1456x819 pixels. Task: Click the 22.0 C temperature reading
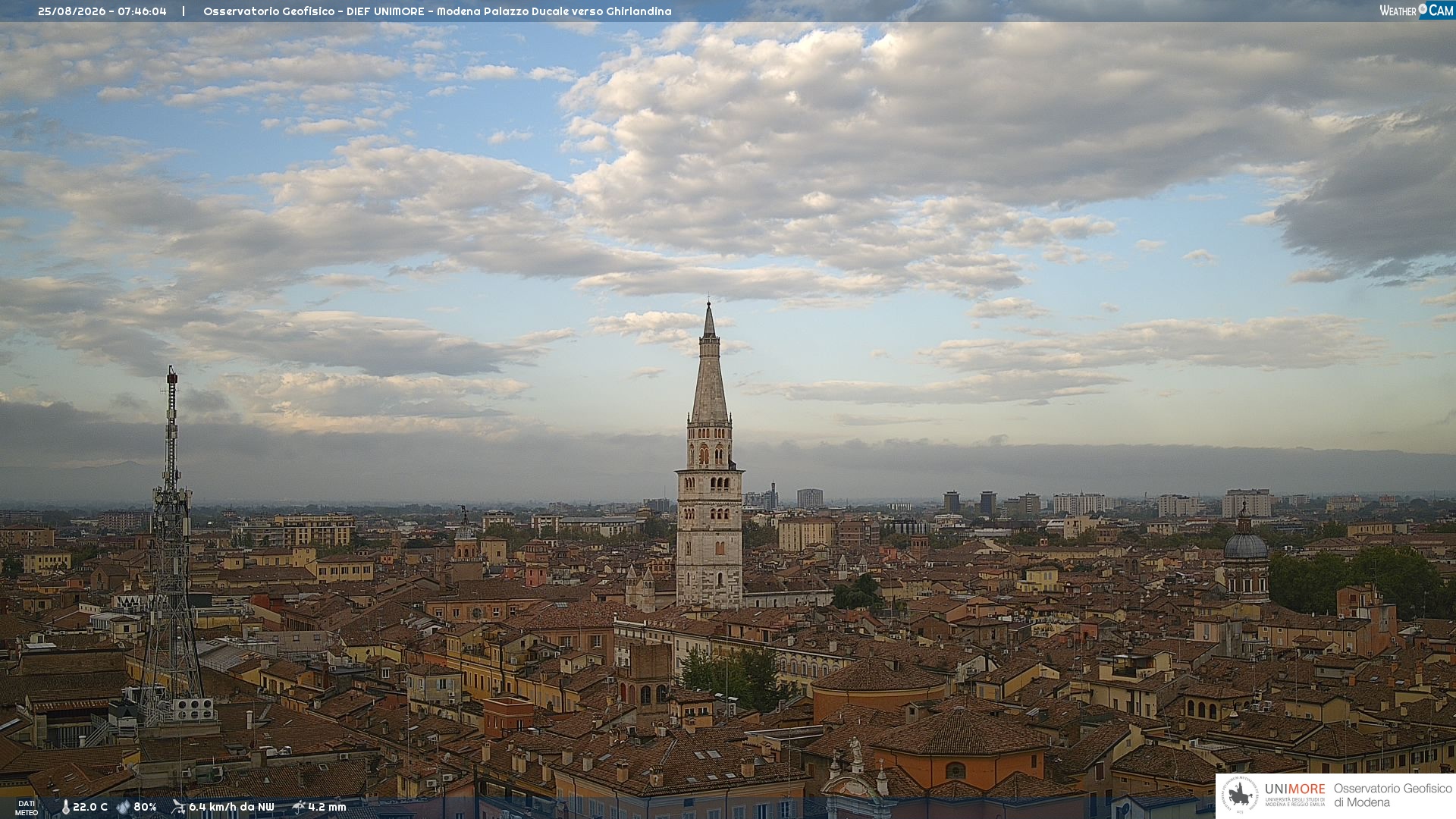pyautogui.click(x=90, y=807)
